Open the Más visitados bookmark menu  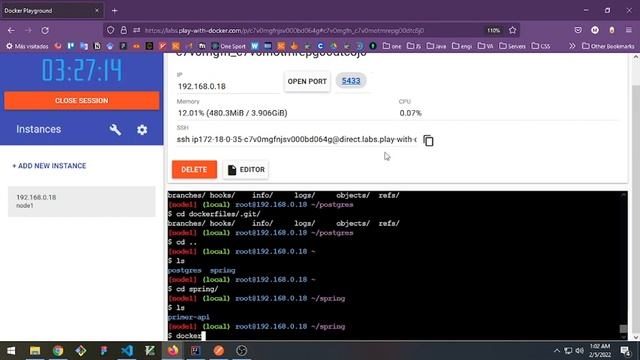click(x=27, y=46)
